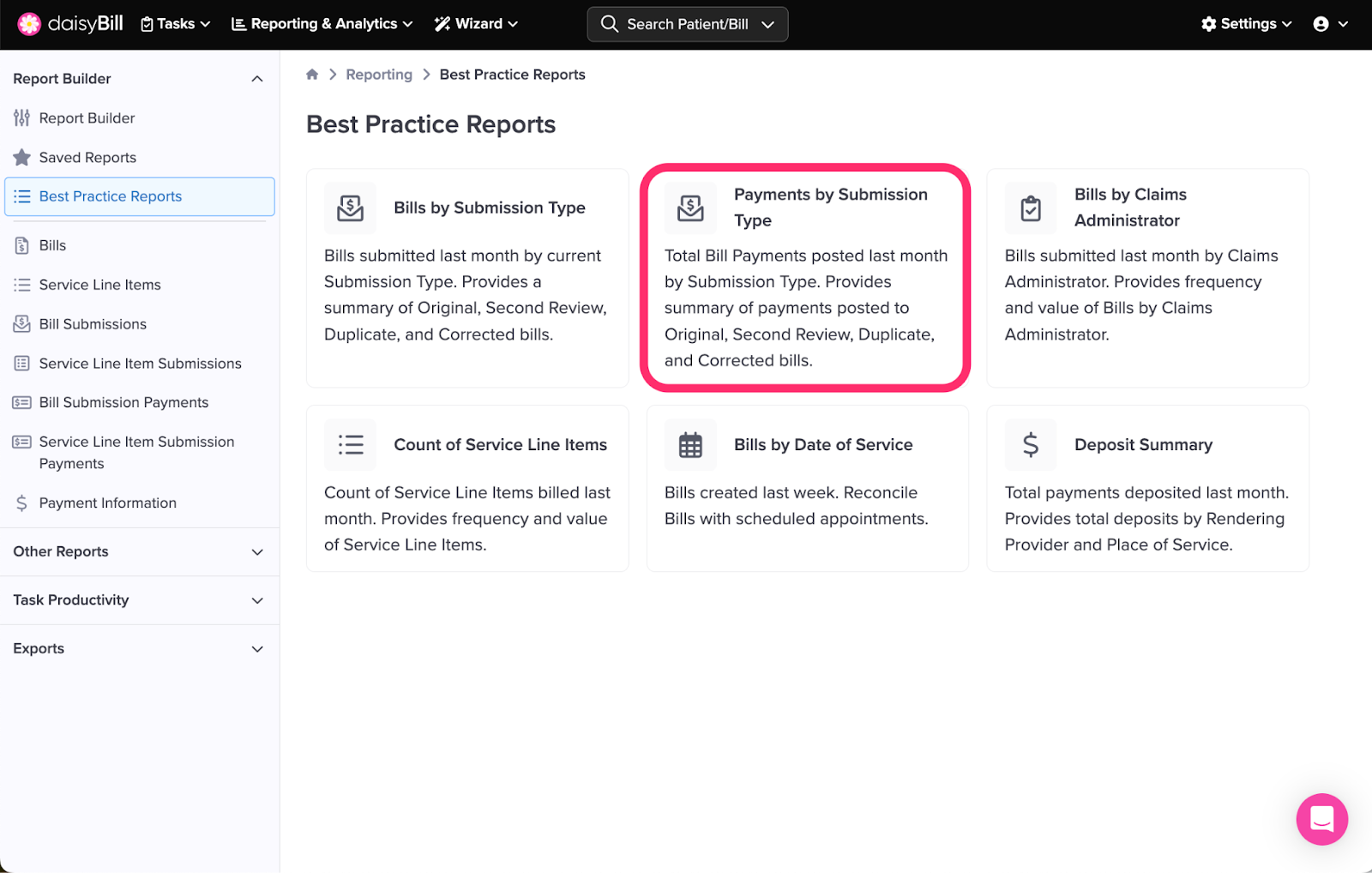Click the Count of Service Line Items list icon

tap(350, 444)
